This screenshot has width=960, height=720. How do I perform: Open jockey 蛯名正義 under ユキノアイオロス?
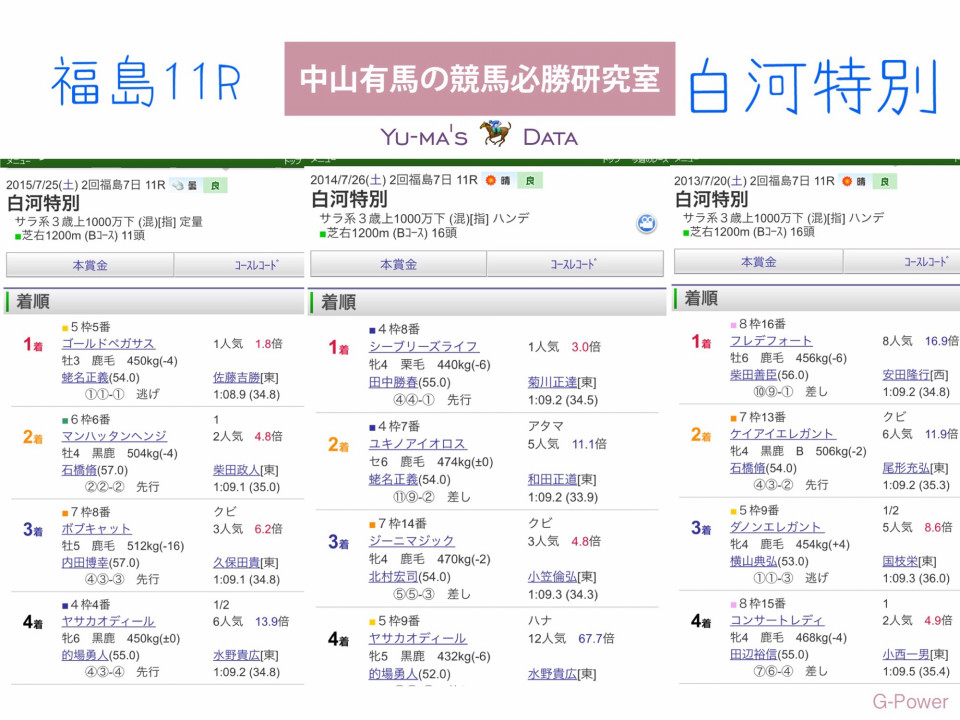tap(393, 479)
